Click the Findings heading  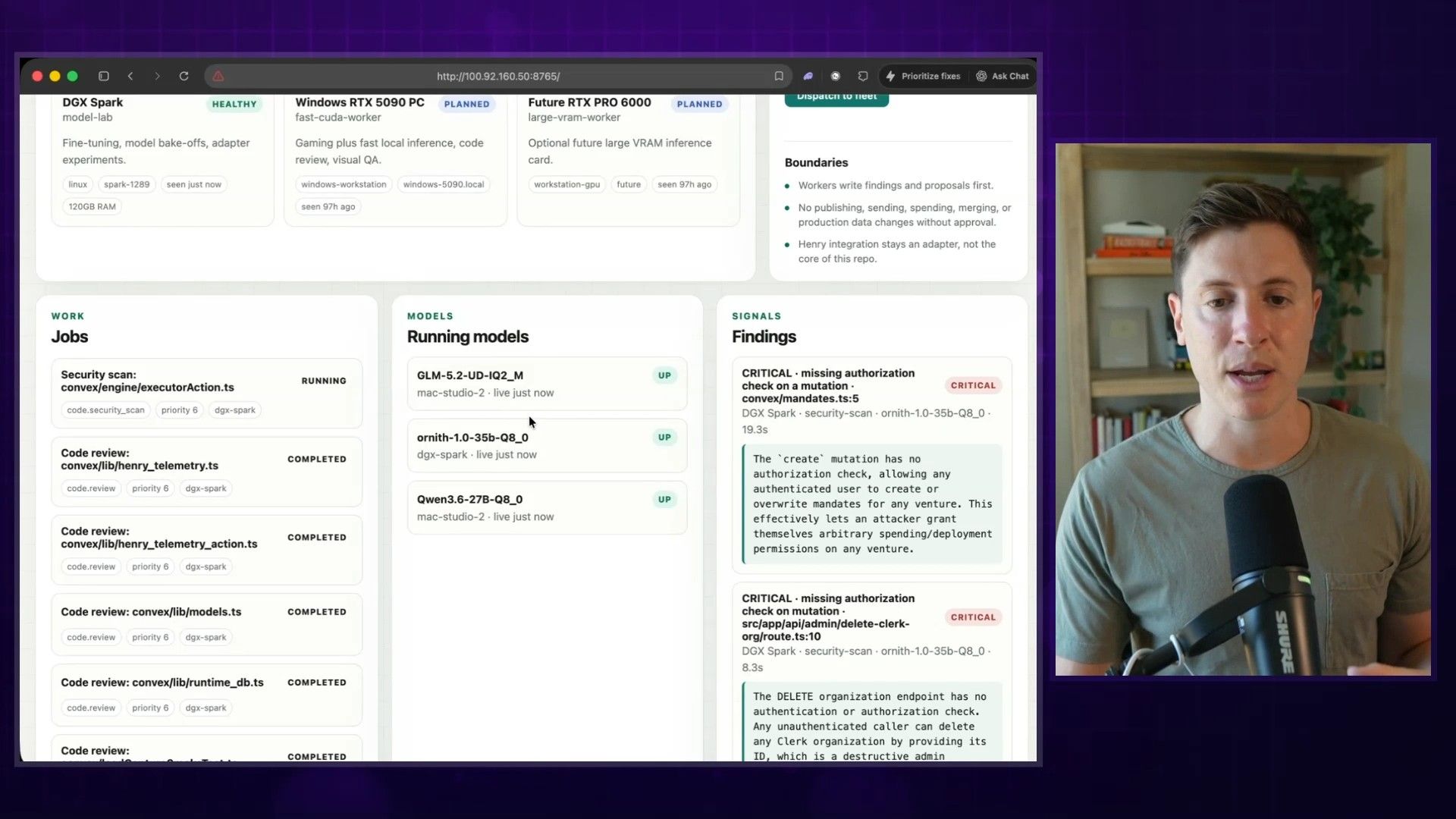[x=764, y=337]
